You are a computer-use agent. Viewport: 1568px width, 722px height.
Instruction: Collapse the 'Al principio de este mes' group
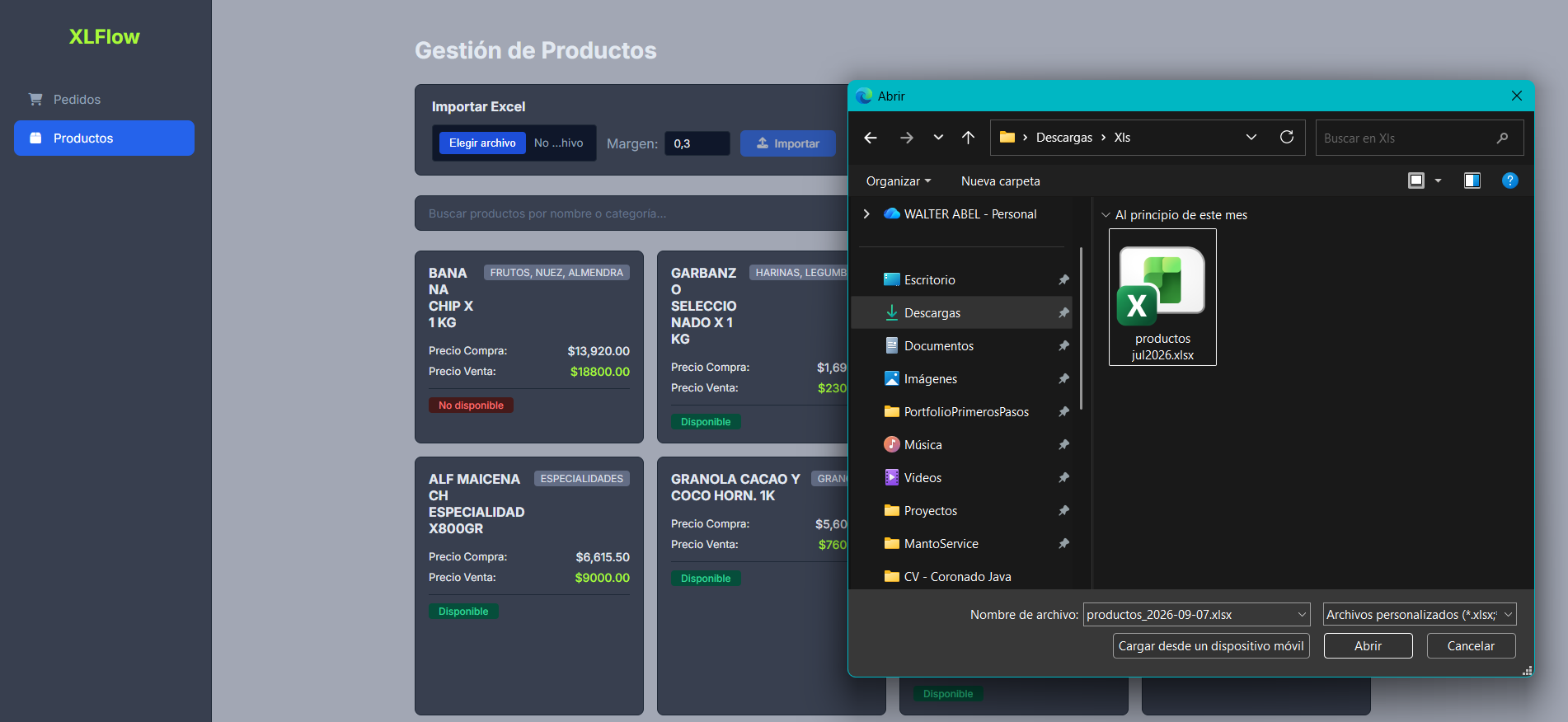1106,215
